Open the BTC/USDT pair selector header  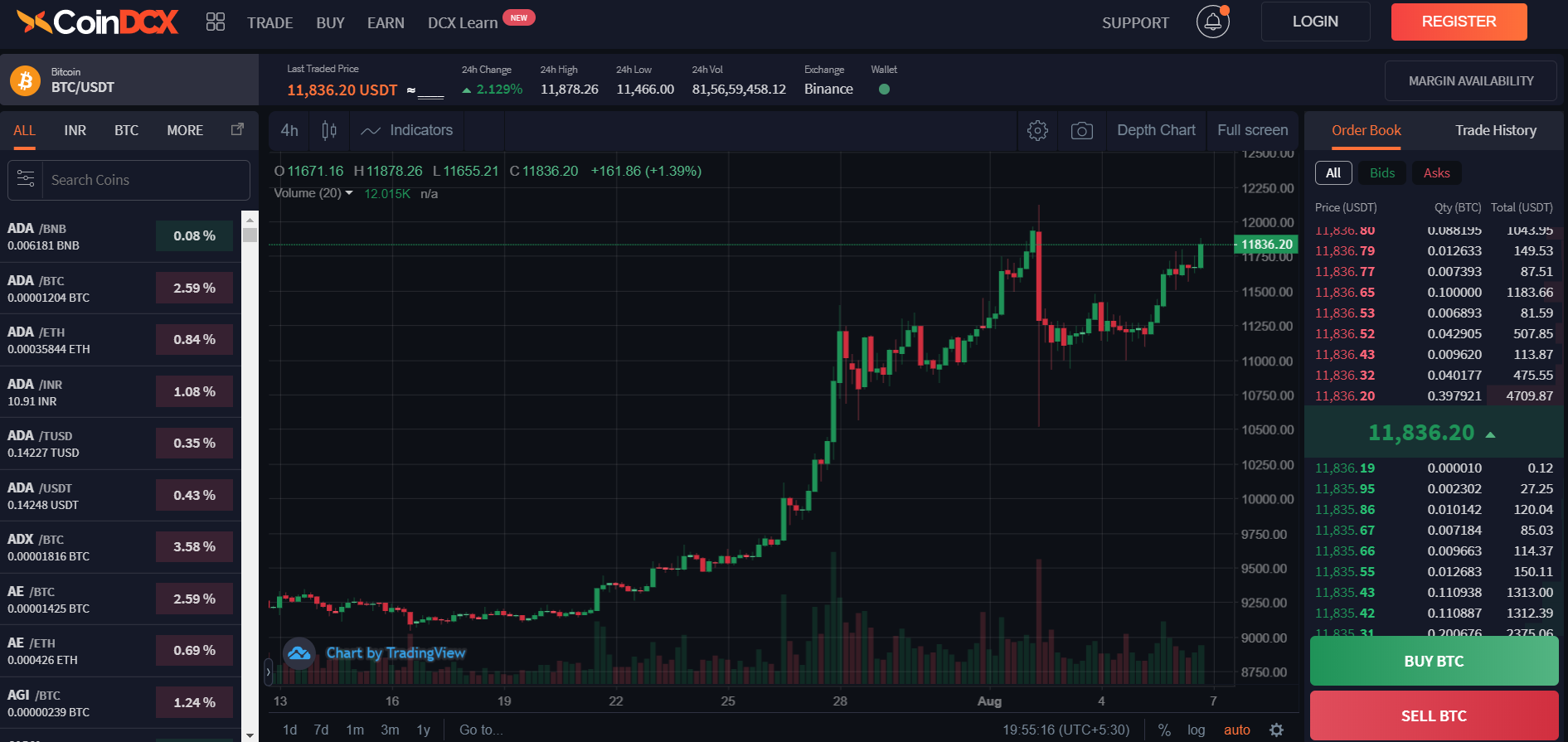[x=129, y=80]
